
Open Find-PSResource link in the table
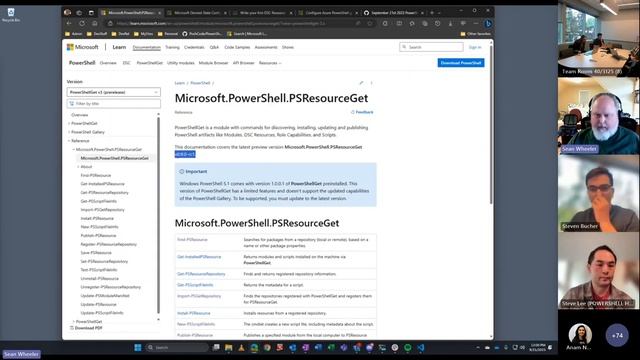192,240
